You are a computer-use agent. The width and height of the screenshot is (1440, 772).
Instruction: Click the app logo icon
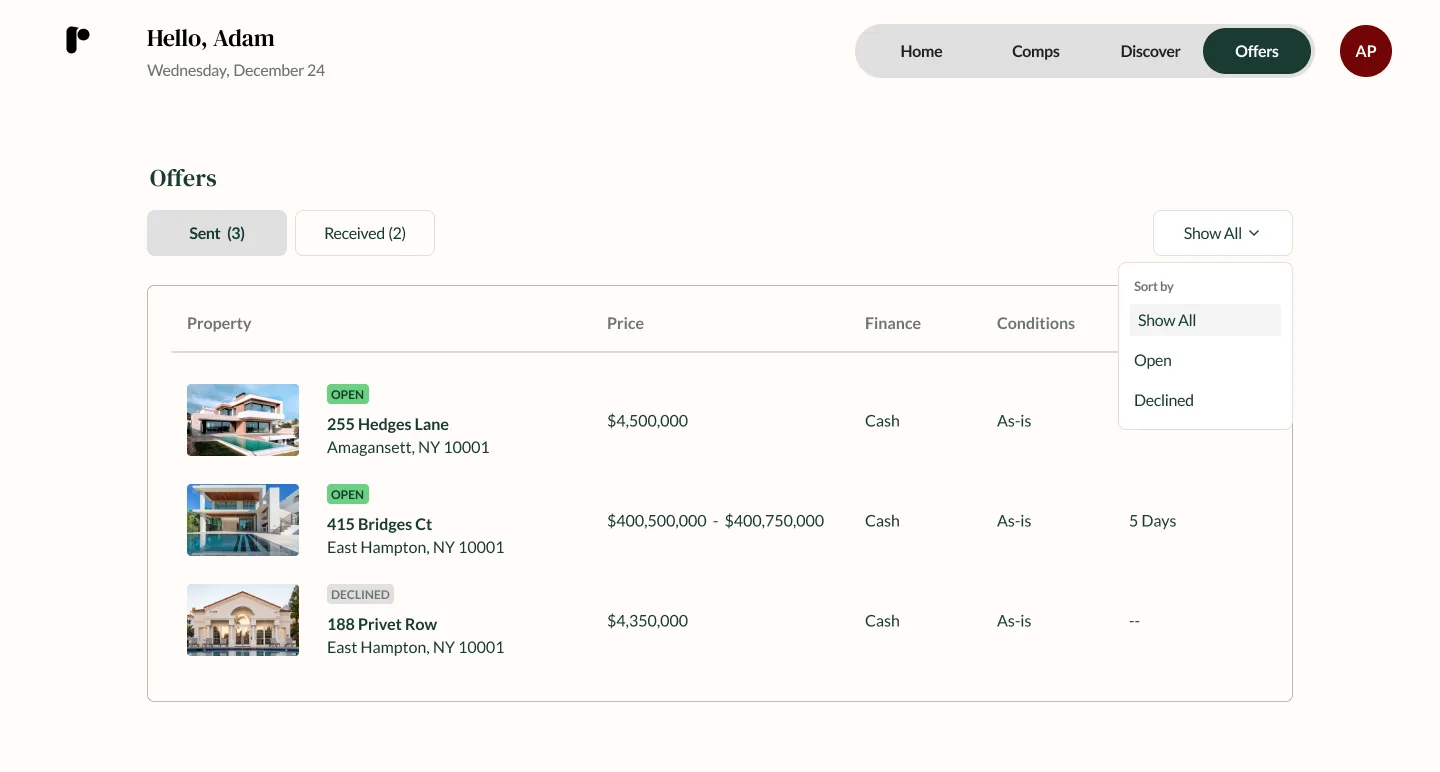[78, 40]
